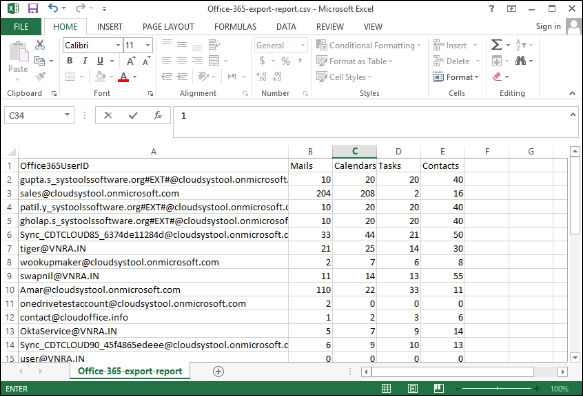Add a new sheet with plus button
The image size is (583, 396).
[x=218, y=371]
